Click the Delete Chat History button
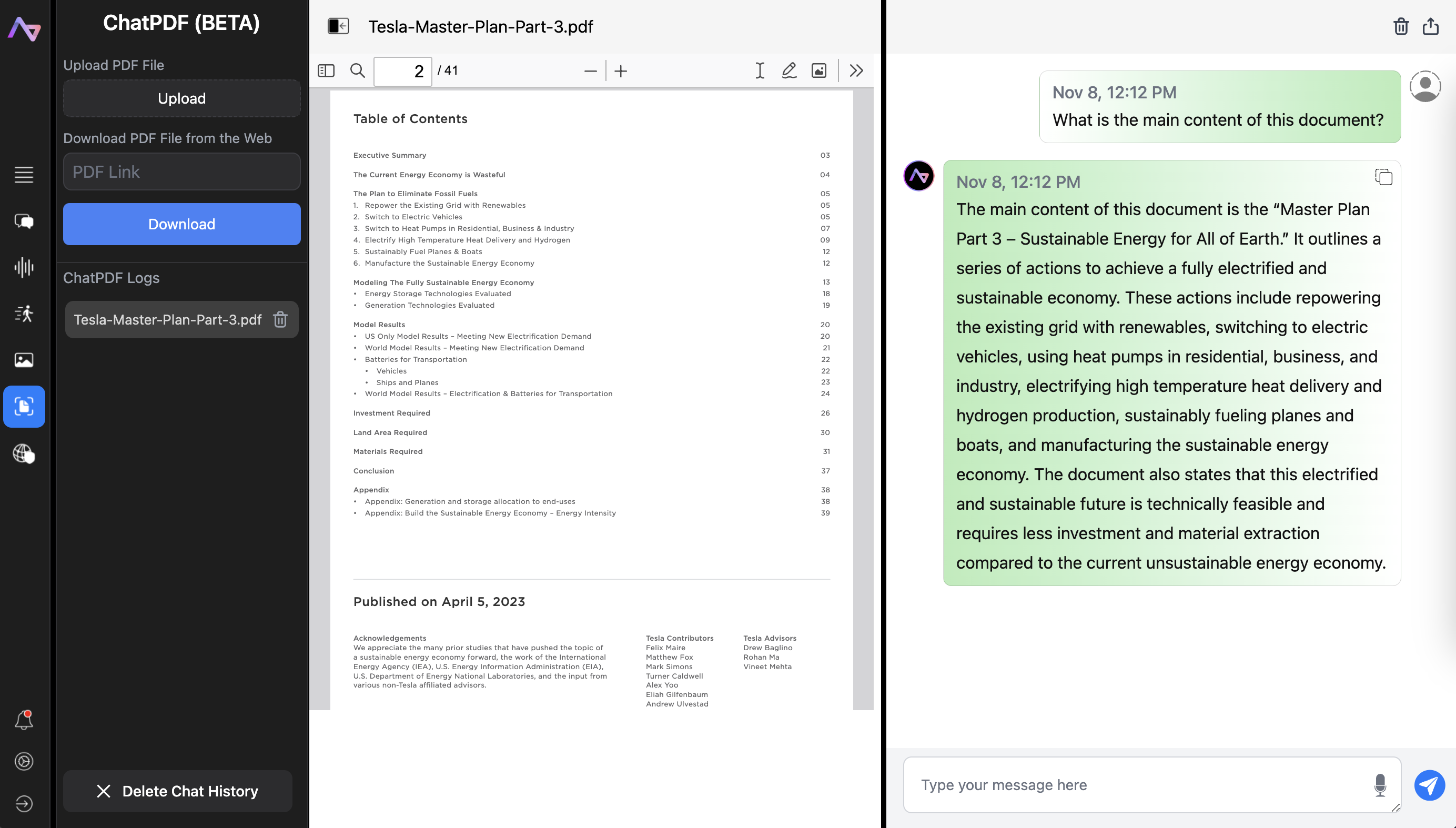Viewport: 1456px width, 828px height. coord(177,791)
